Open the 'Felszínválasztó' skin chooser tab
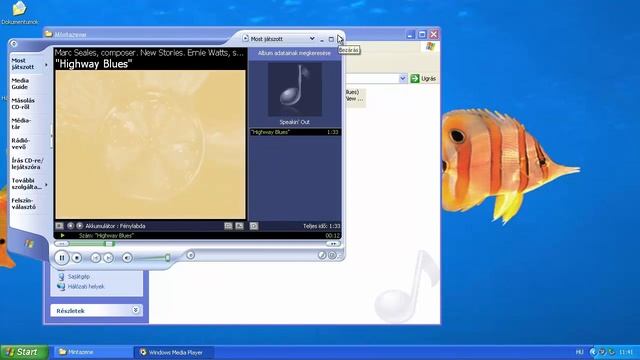 point(24,204)
